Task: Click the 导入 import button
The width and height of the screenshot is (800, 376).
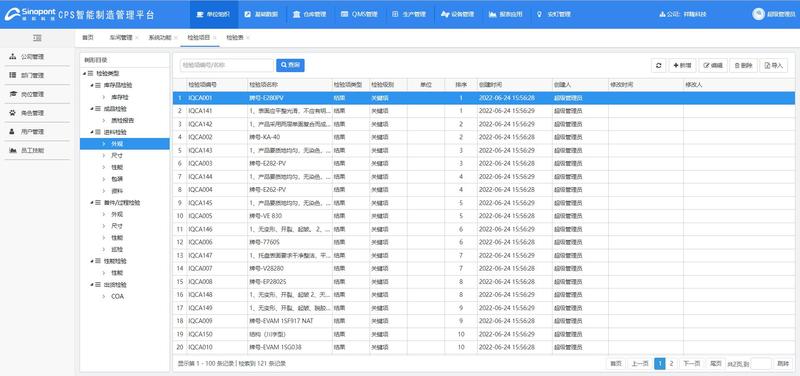Action: pyautogui.click(x=773, y=65)
